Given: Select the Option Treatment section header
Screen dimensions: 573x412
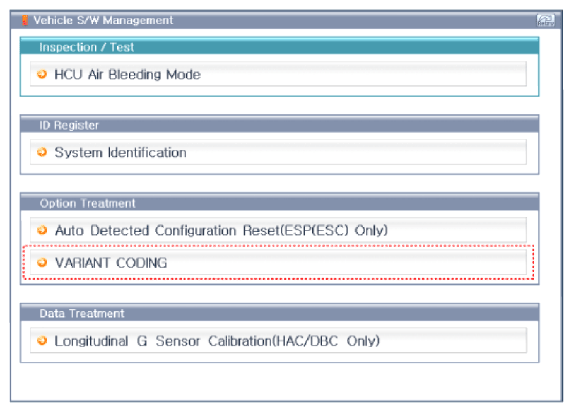Looking at the screenshot, I should tap(280, 203).
